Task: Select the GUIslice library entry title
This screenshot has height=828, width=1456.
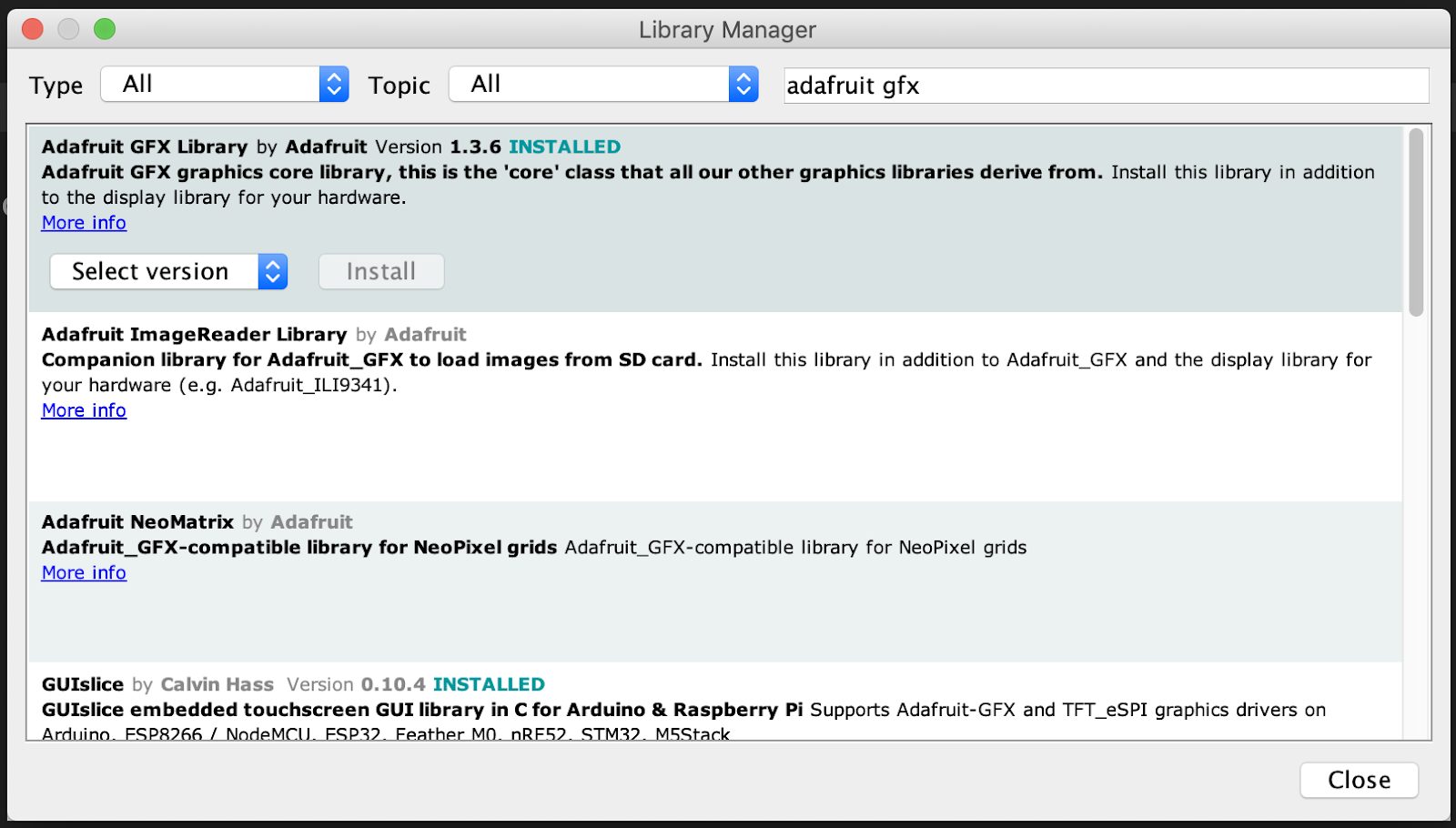Action: 83,684
